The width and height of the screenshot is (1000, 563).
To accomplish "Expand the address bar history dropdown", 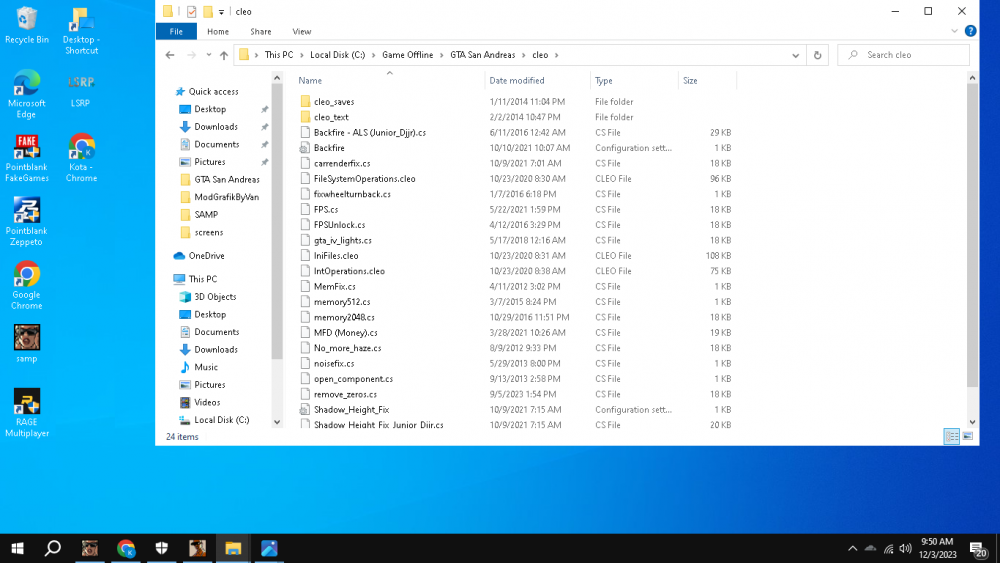I will [x=795, y=55].
